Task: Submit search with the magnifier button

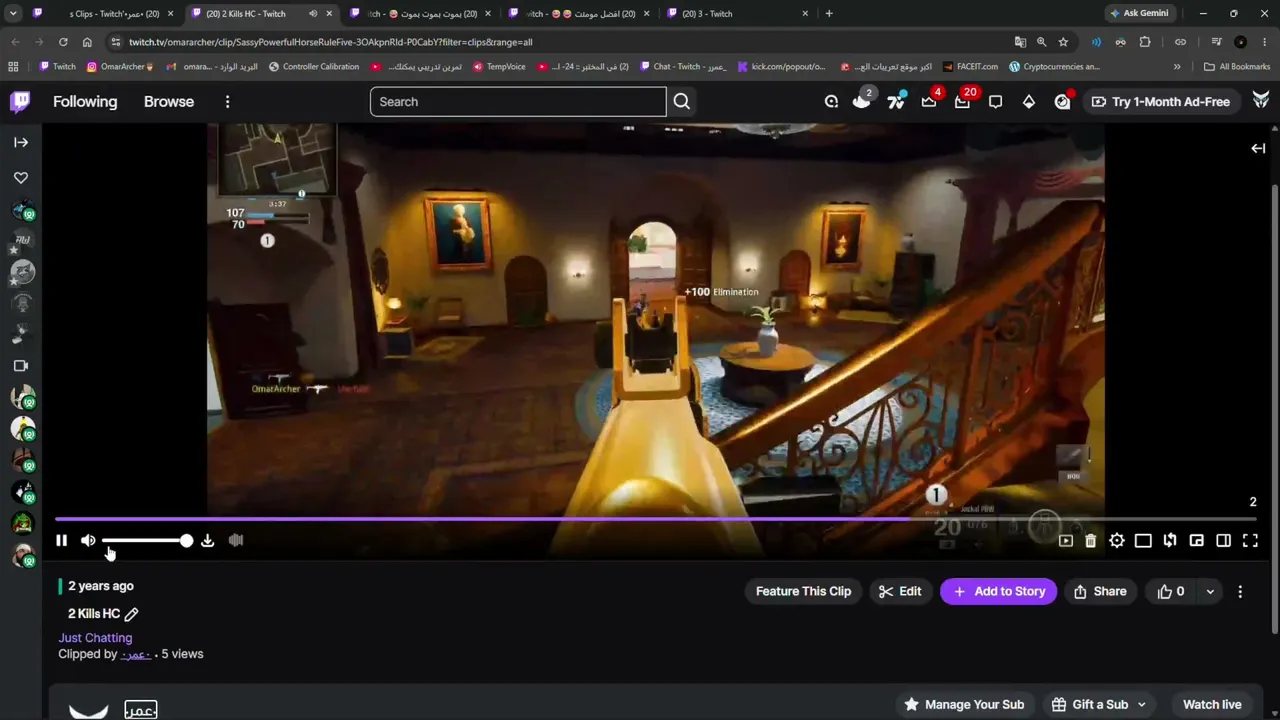Action: (682, 101)
